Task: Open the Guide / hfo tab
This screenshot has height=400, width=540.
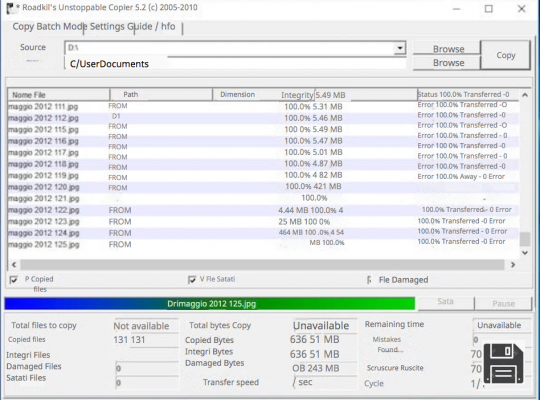Action: (152, 27)
